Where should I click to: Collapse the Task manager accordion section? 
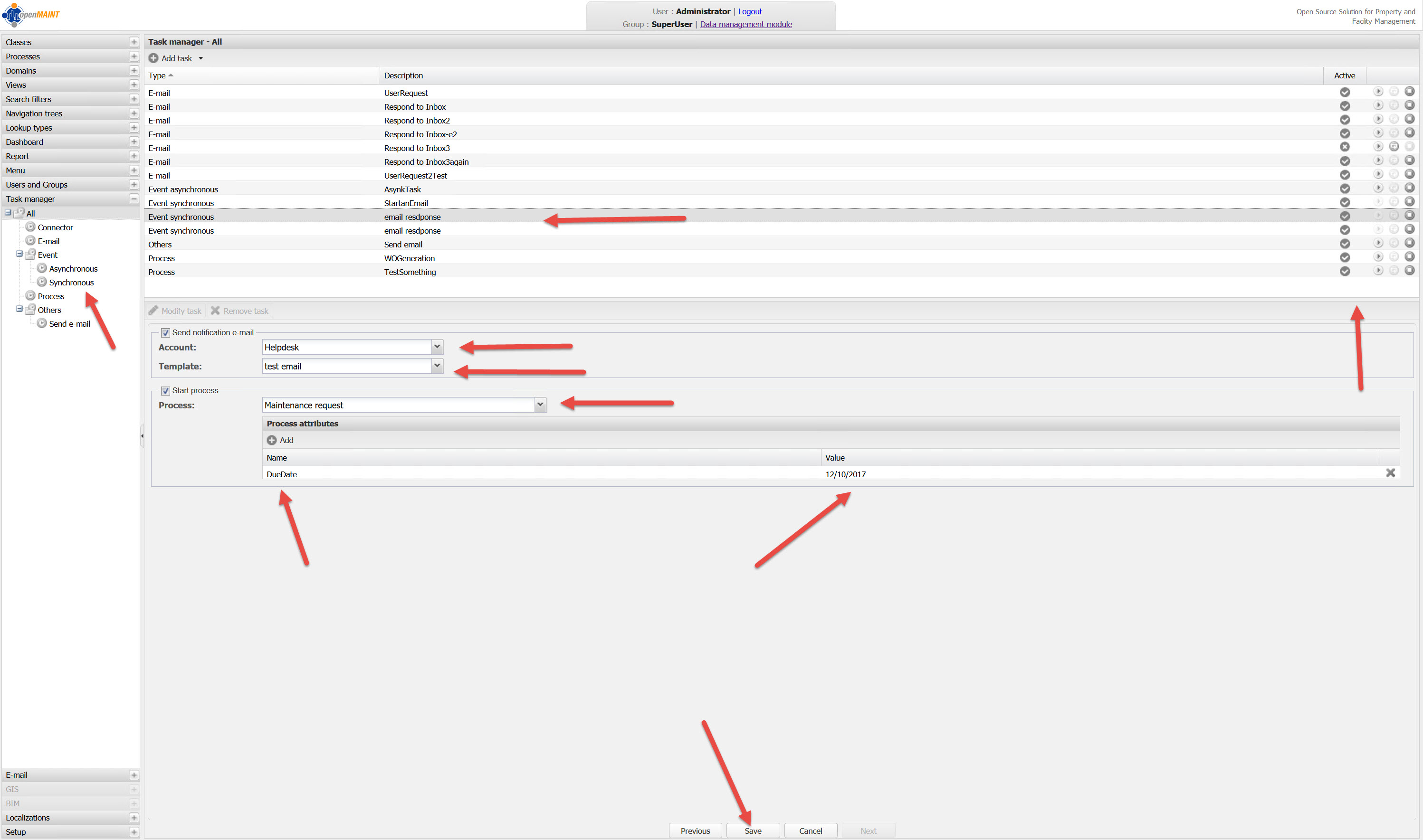pyautogui.click(x=134, y=198)
